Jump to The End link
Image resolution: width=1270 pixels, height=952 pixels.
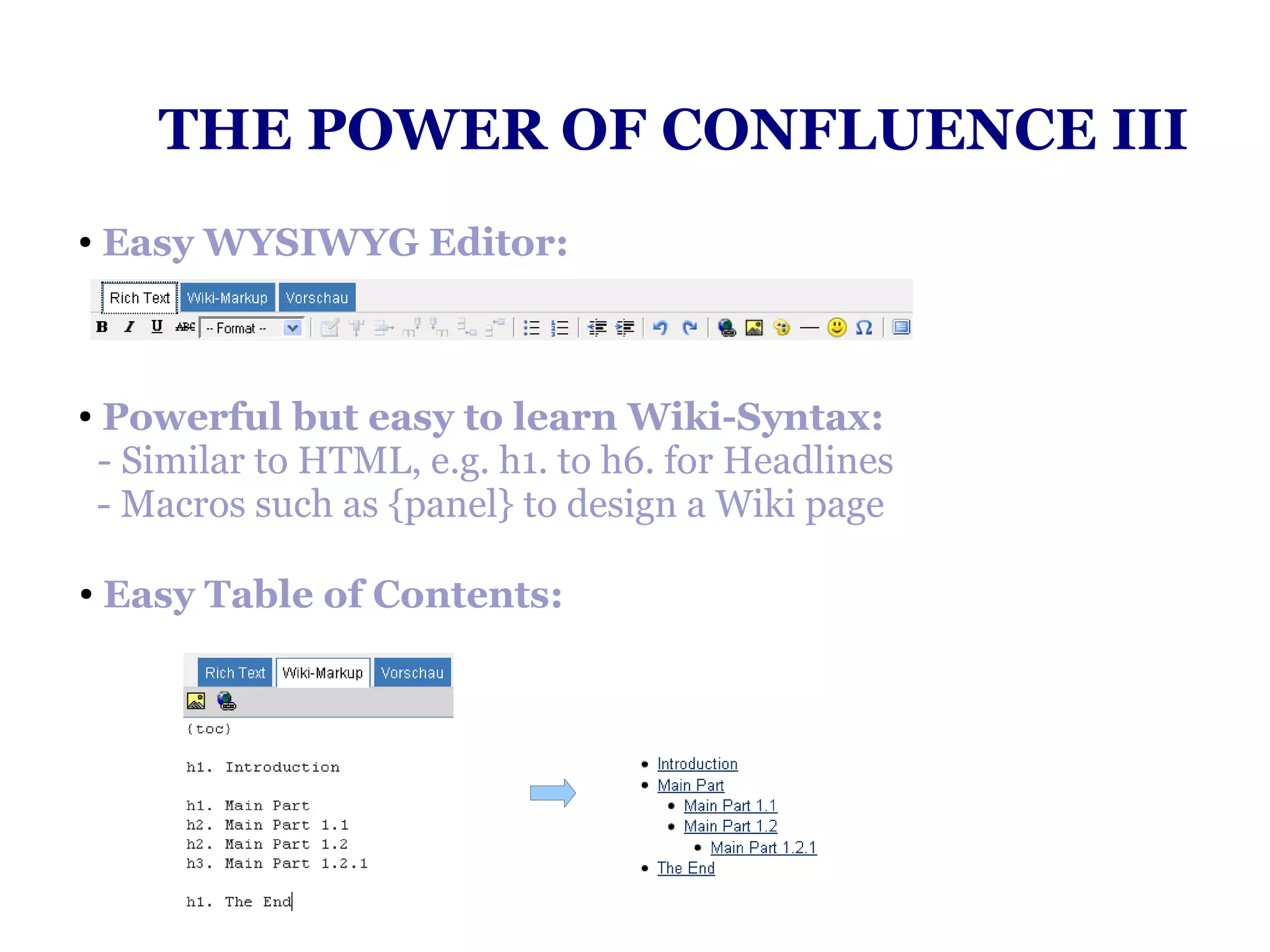pos(686,868)
